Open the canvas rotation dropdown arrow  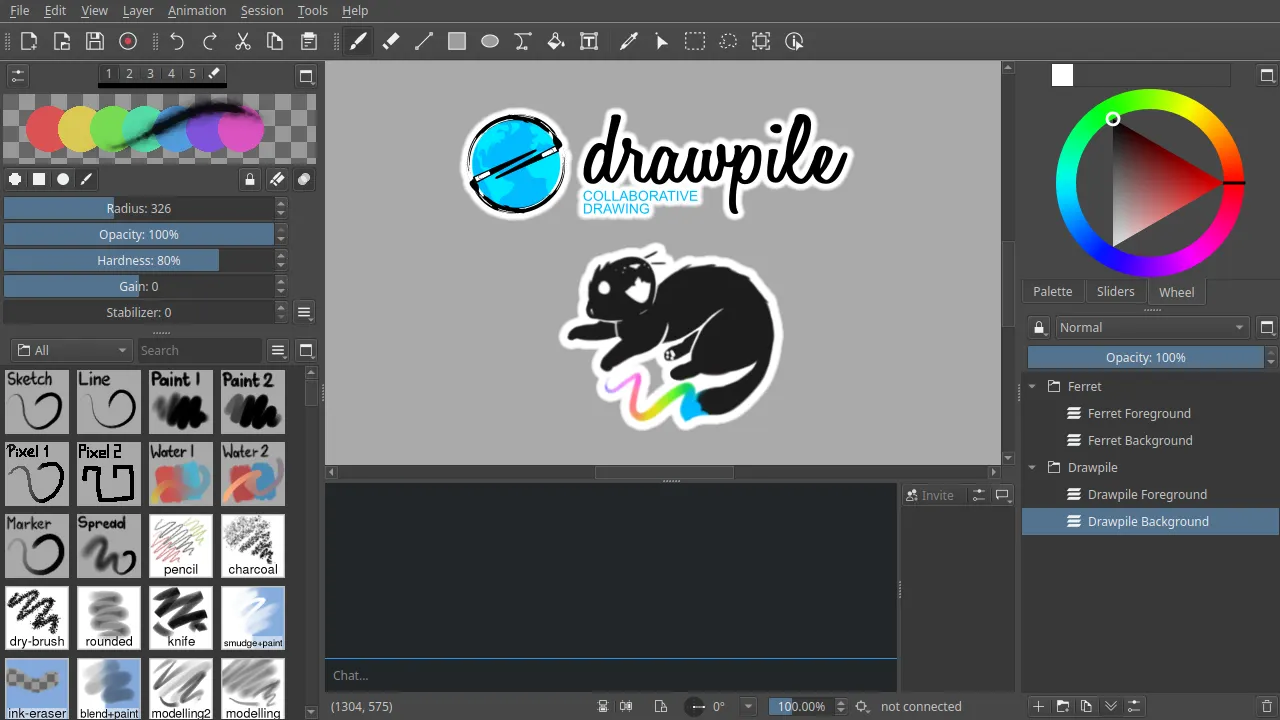[747, 706]
